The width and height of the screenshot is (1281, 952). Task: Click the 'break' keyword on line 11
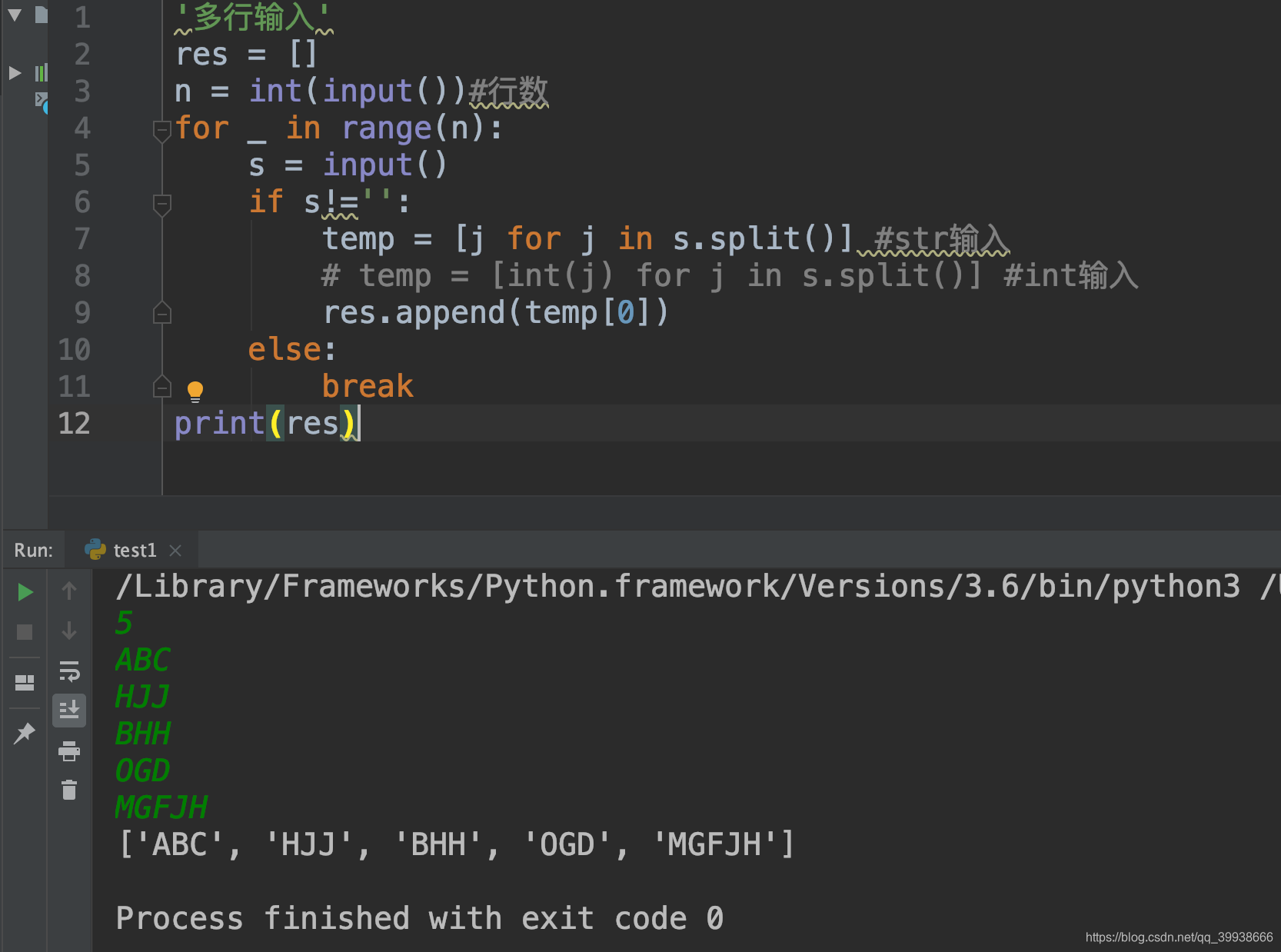coord(368,386)
